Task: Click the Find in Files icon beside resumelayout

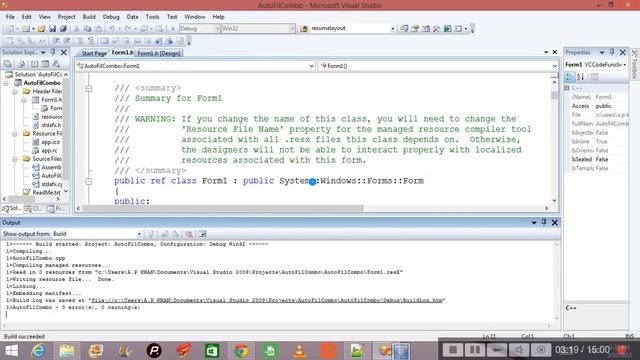Action: (304, 29)
